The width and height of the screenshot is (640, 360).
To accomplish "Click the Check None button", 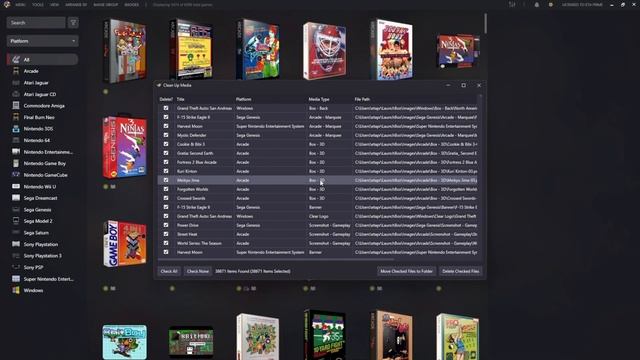I will (x=198, y=271).
